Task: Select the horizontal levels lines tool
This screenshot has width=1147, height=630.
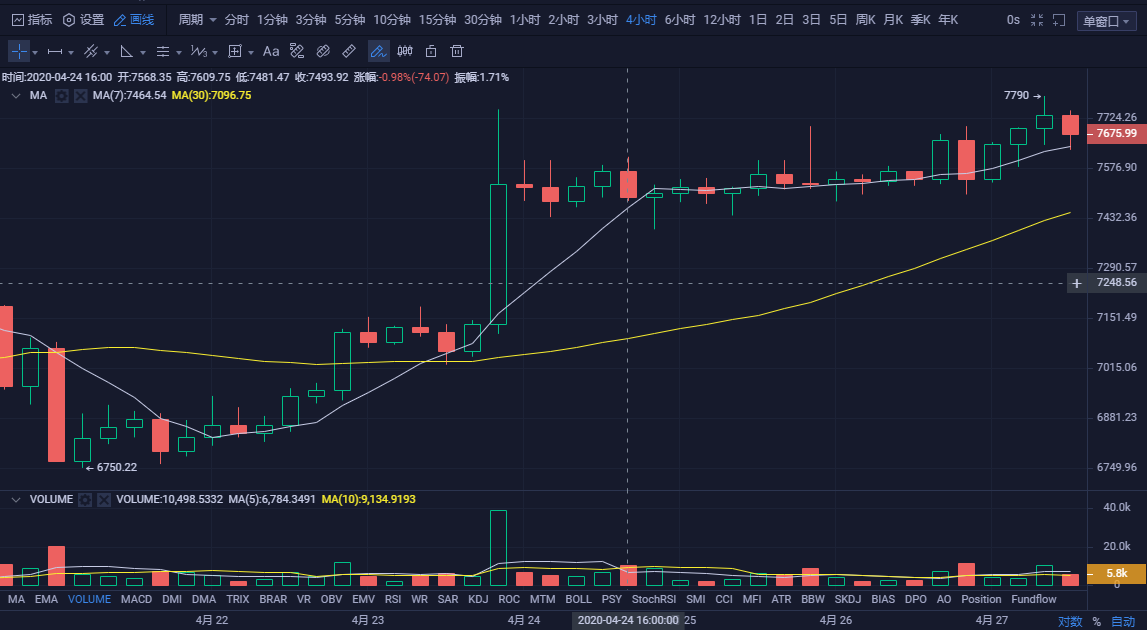Action: [x=162, y=51]
